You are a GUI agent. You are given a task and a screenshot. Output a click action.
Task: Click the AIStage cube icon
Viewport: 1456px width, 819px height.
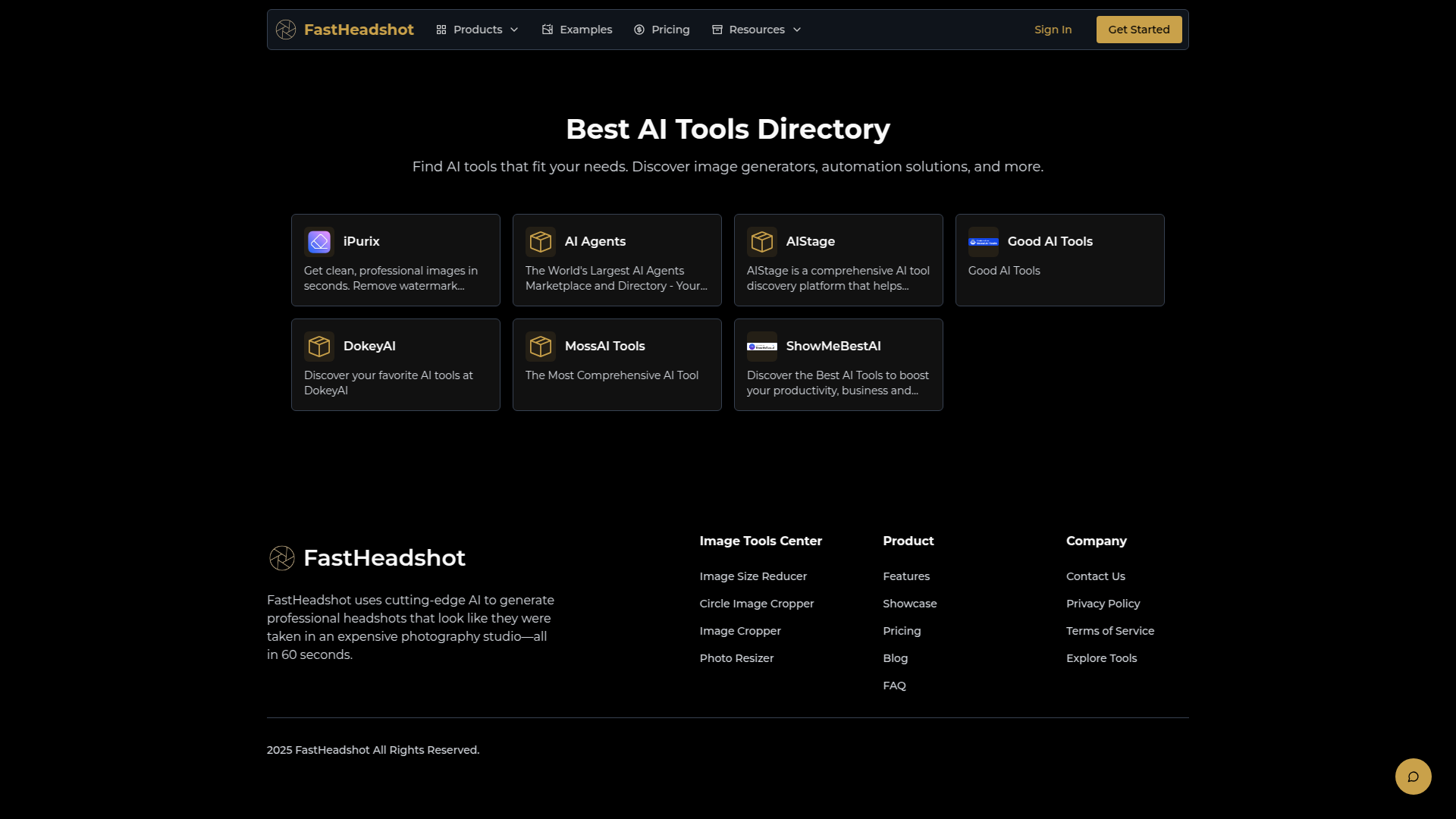762,242
